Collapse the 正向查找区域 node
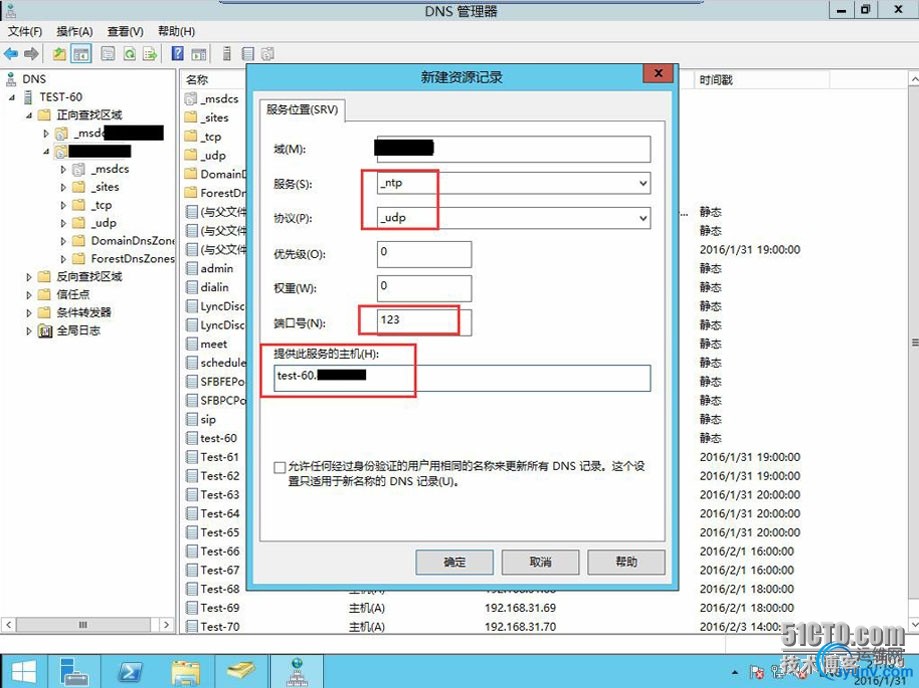The width and height of the screenshot is (919, 688). [x=29, y=115]
